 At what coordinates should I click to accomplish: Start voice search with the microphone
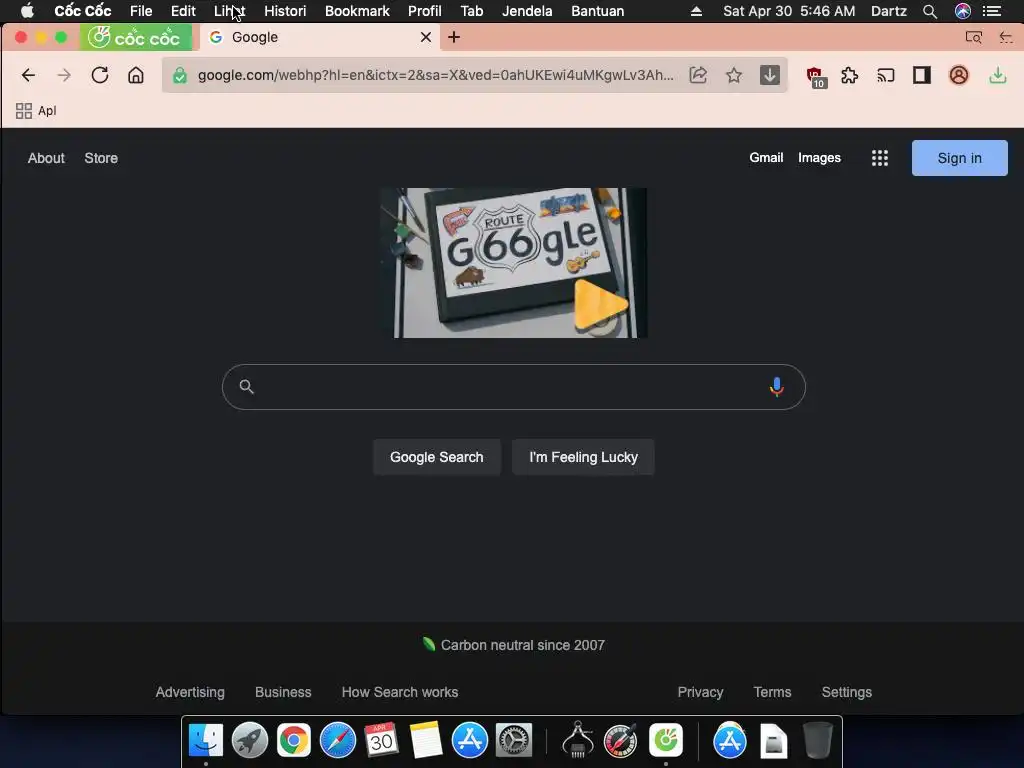click(x=776, y=387)
